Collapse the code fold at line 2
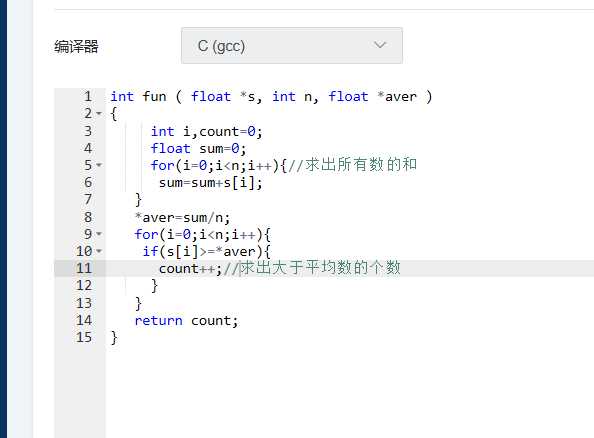The image size is (594, 438). pyautogui.click(x=99, y=113)
